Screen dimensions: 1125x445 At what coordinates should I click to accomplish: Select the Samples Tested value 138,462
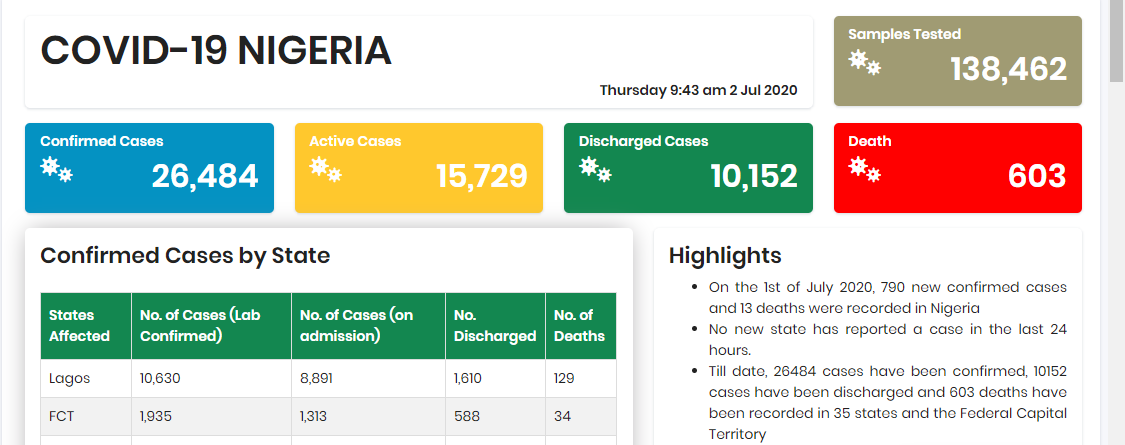1009,70
